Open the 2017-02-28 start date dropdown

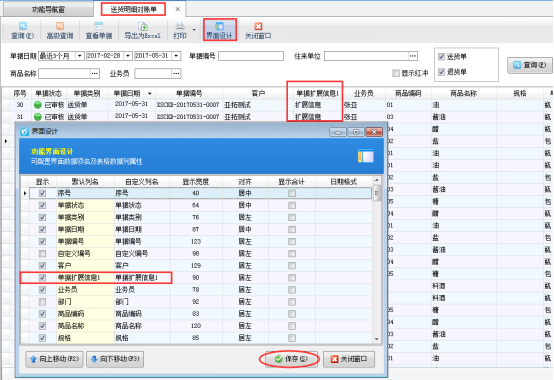pyautogui.click(x=128, y=56)
